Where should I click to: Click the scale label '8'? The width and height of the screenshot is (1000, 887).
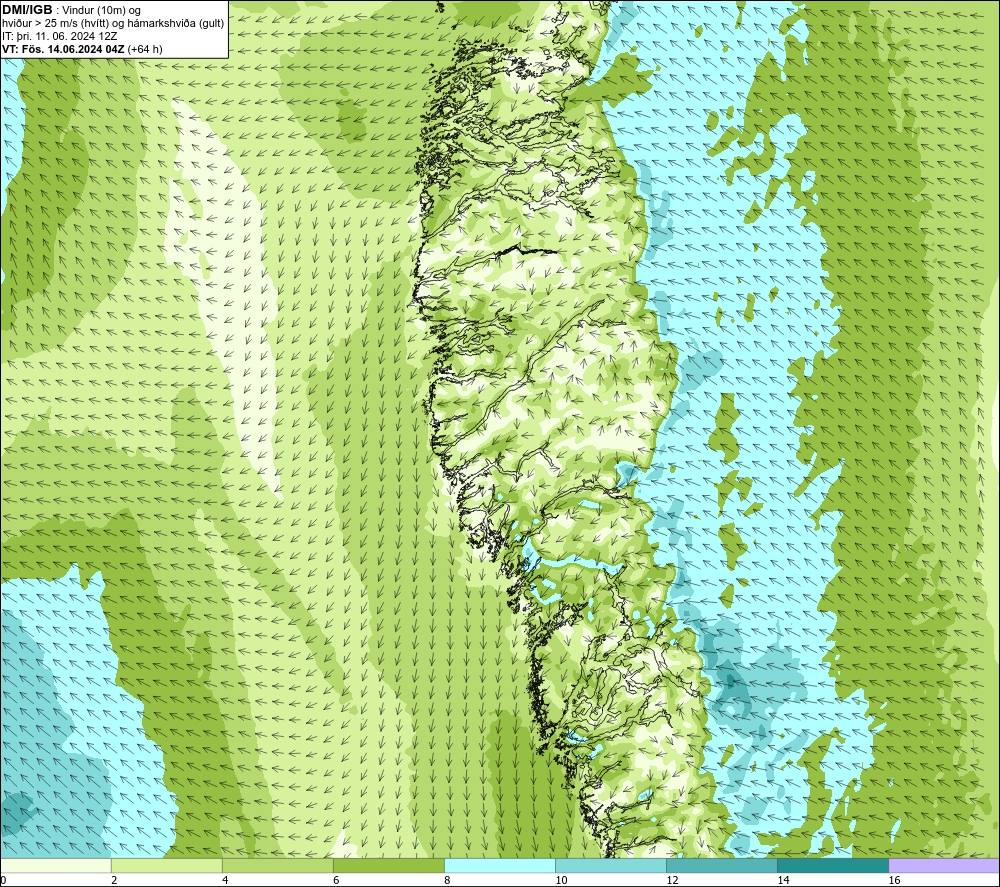[x=447, y=880]
